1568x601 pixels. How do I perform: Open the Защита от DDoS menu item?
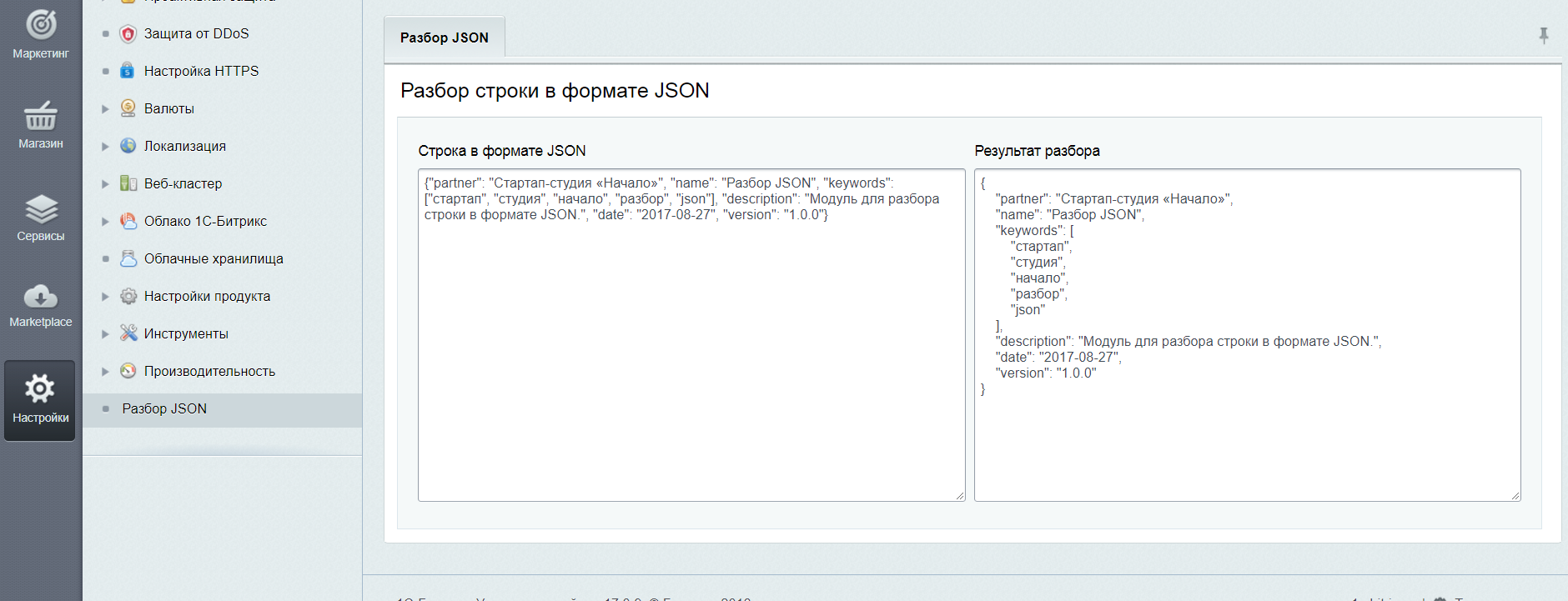point(197,33)
